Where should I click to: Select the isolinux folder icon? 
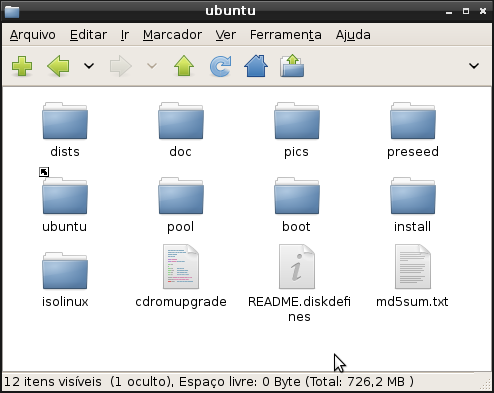65,271
